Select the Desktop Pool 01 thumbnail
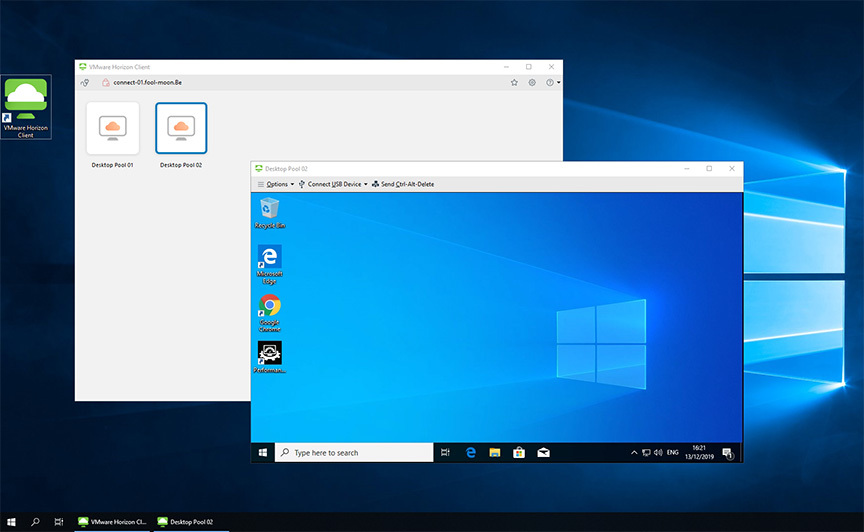 [112, 128]
